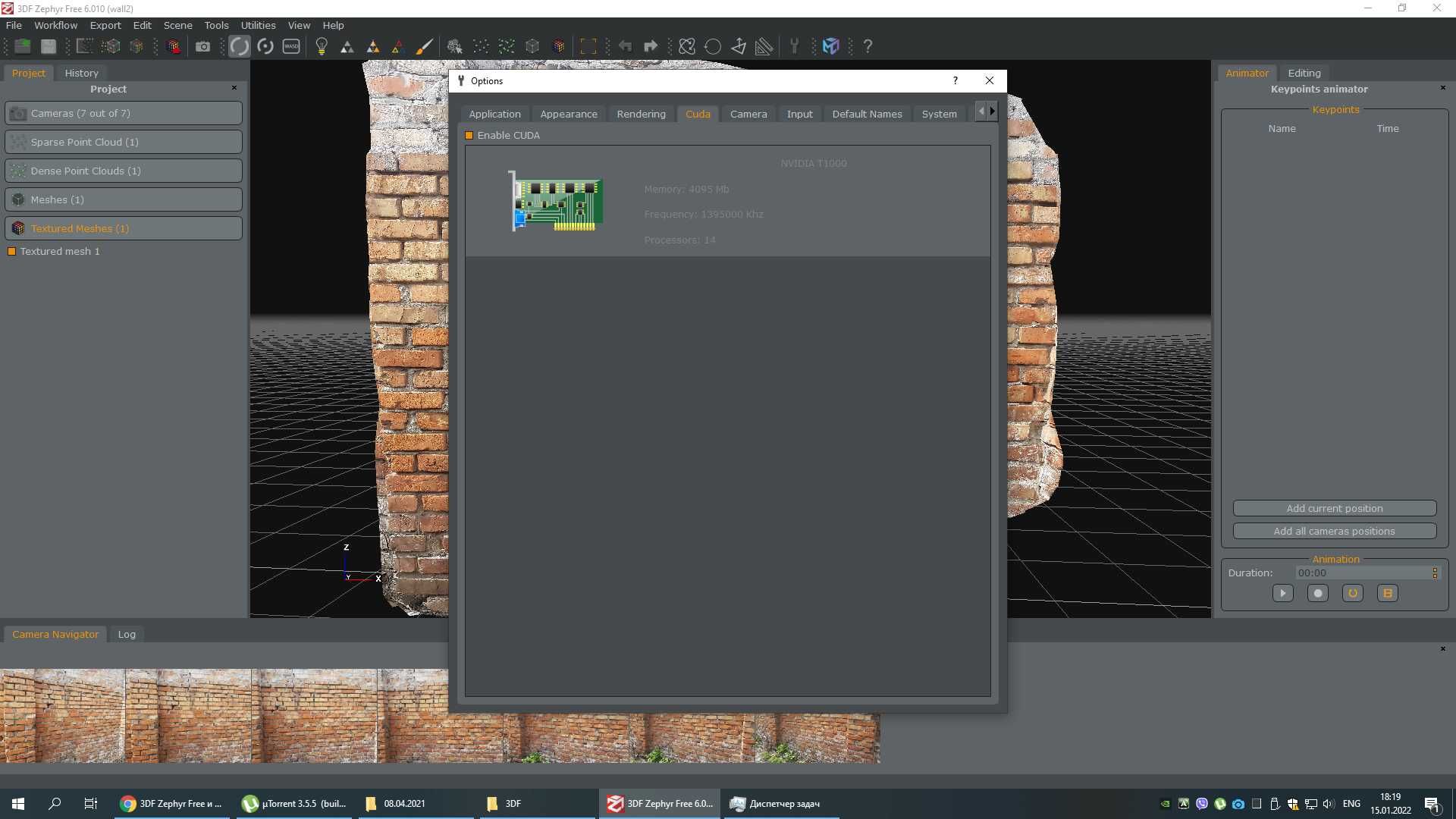Click the Sparse Point Cloud item
This screenshot has width=1456, height=819.
tap(122, 141)
